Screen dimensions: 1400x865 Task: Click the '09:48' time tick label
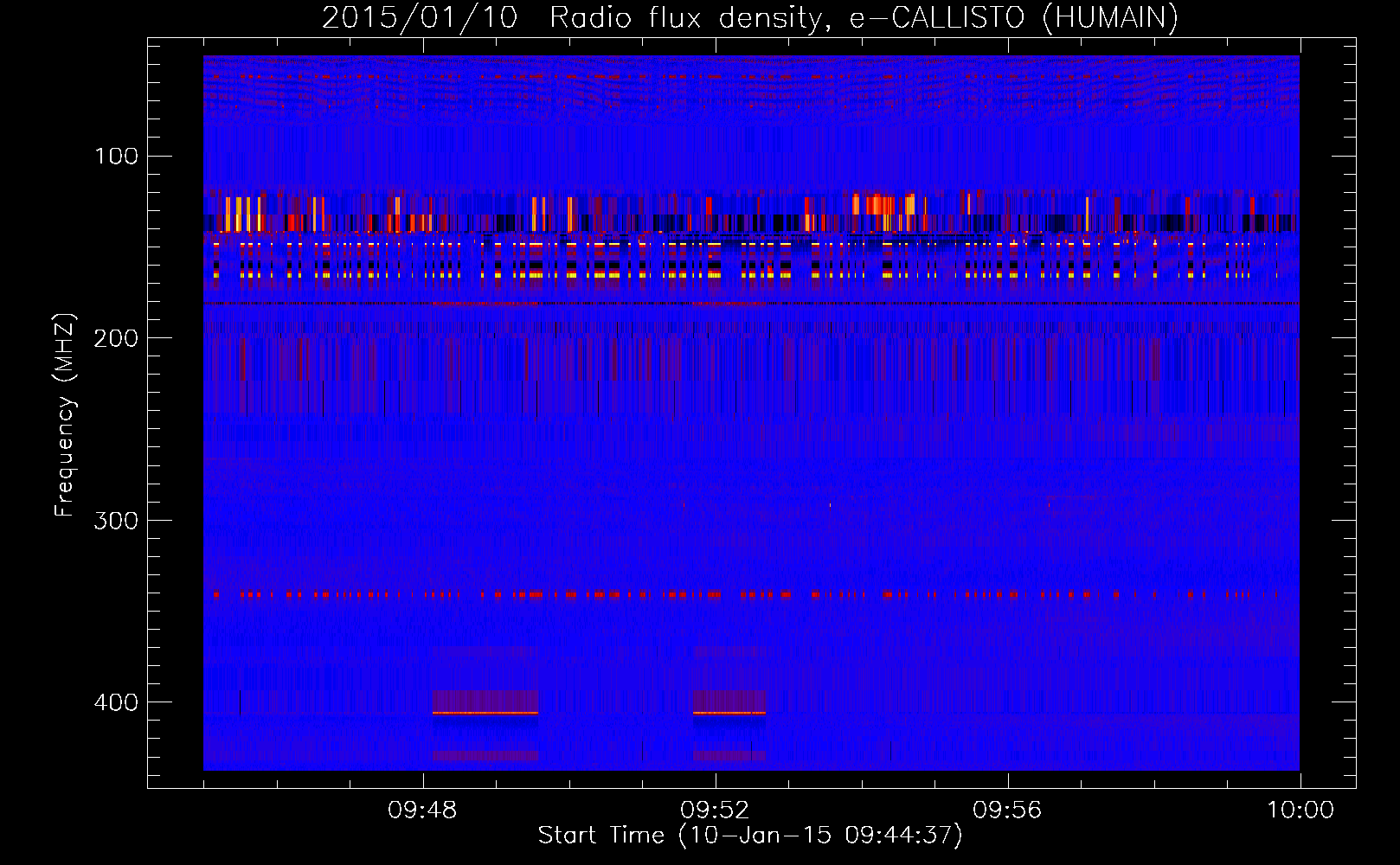click(422, 811)
